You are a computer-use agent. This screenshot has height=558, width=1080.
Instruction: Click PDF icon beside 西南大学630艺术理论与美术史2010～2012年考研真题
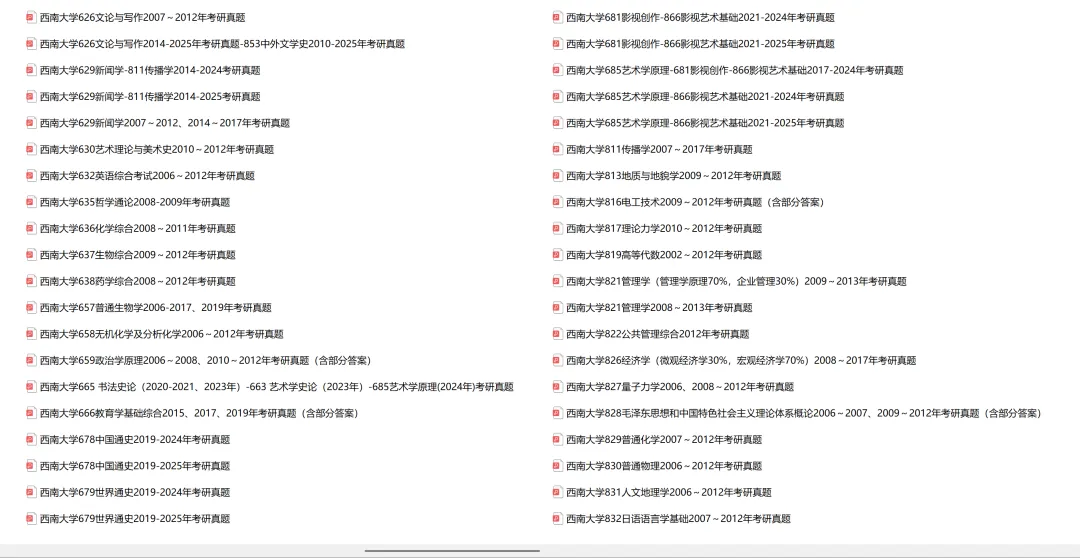click(30, 149)
